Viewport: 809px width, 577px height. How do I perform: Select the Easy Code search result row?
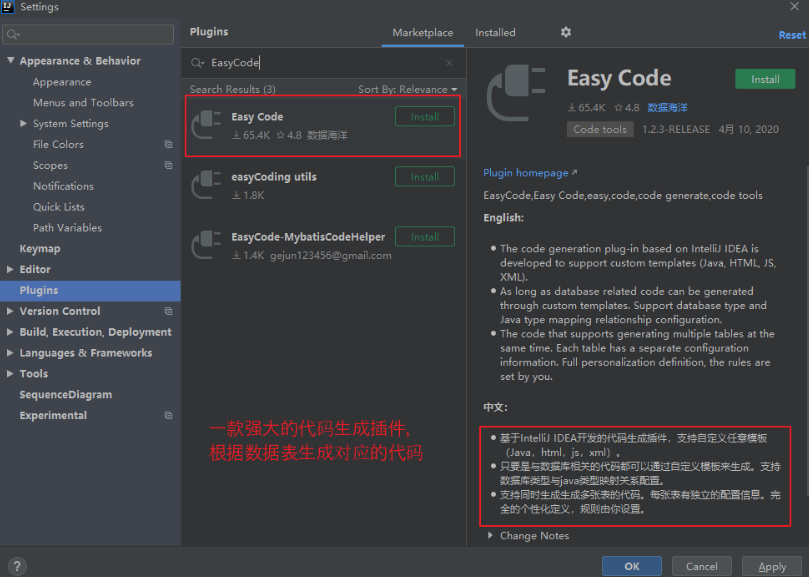pos(322,126)
